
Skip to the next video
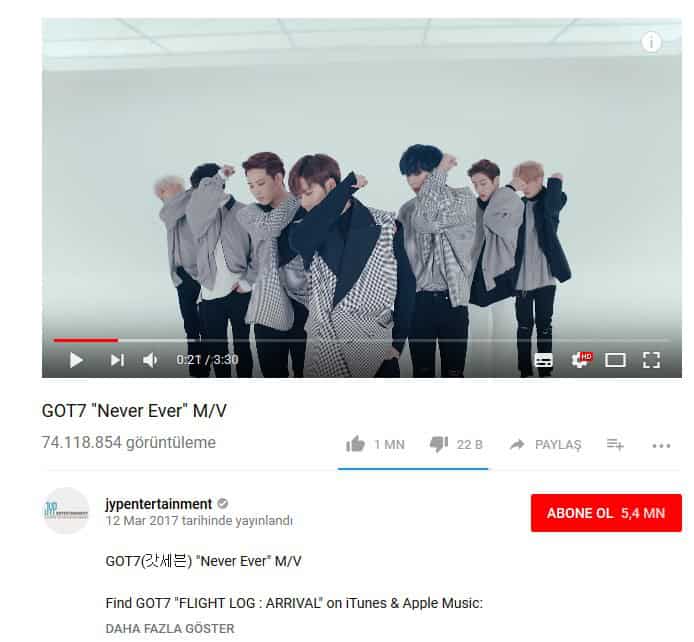(x=117, y=360)
